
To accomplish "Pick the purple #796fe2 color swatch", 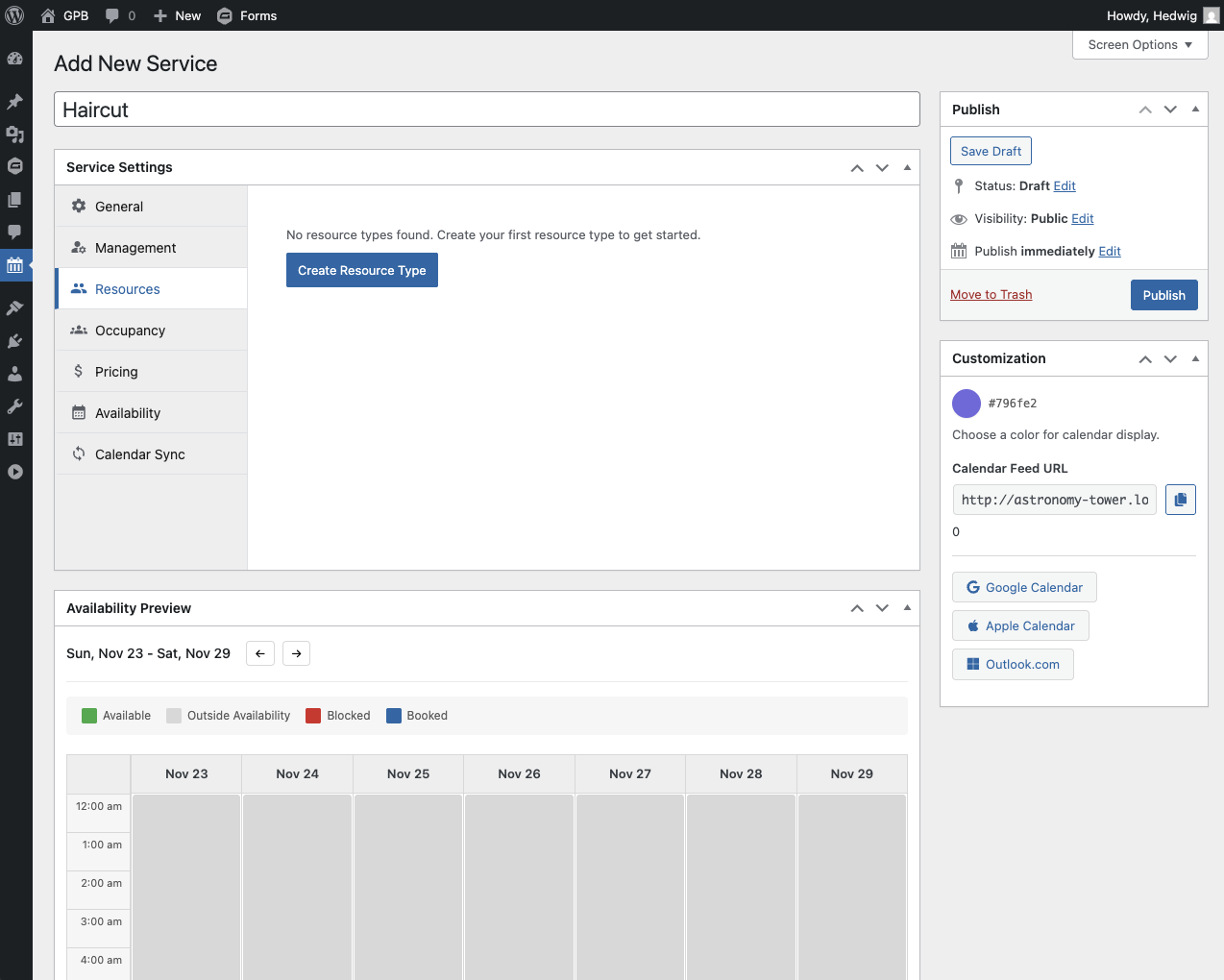I will (966, 404).
